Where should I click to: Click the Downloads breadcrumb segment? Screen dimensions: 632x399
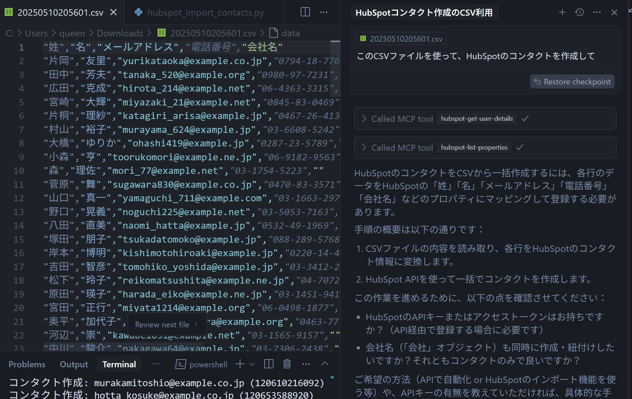click(x=120, y=33)
